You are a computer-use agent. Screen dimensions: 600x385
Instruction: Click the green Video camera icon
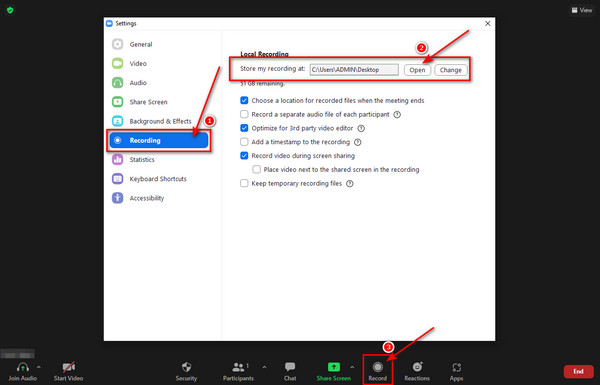click(117, 64)
